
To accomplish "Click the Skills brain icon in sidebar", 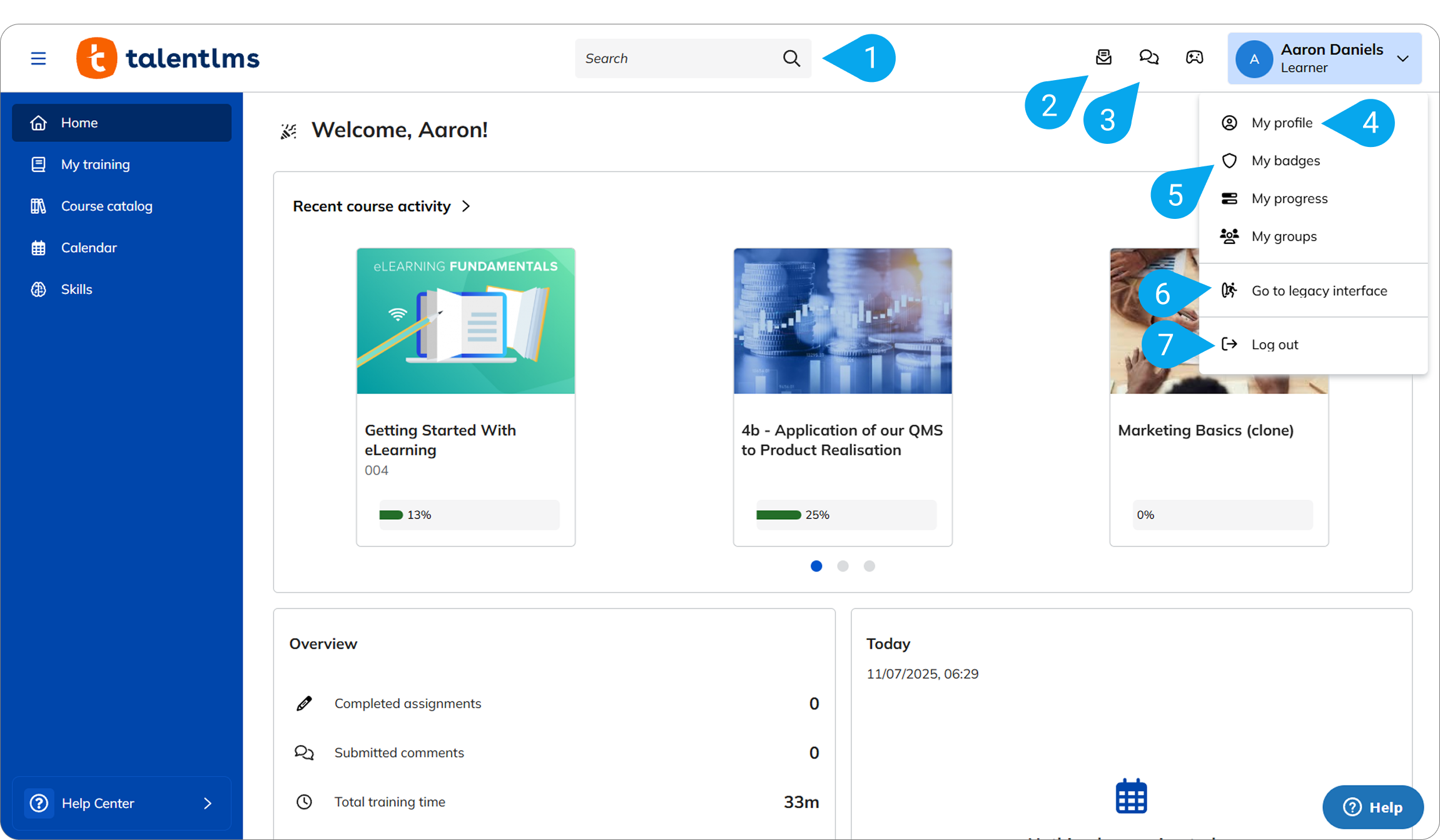I will point(38,289).
